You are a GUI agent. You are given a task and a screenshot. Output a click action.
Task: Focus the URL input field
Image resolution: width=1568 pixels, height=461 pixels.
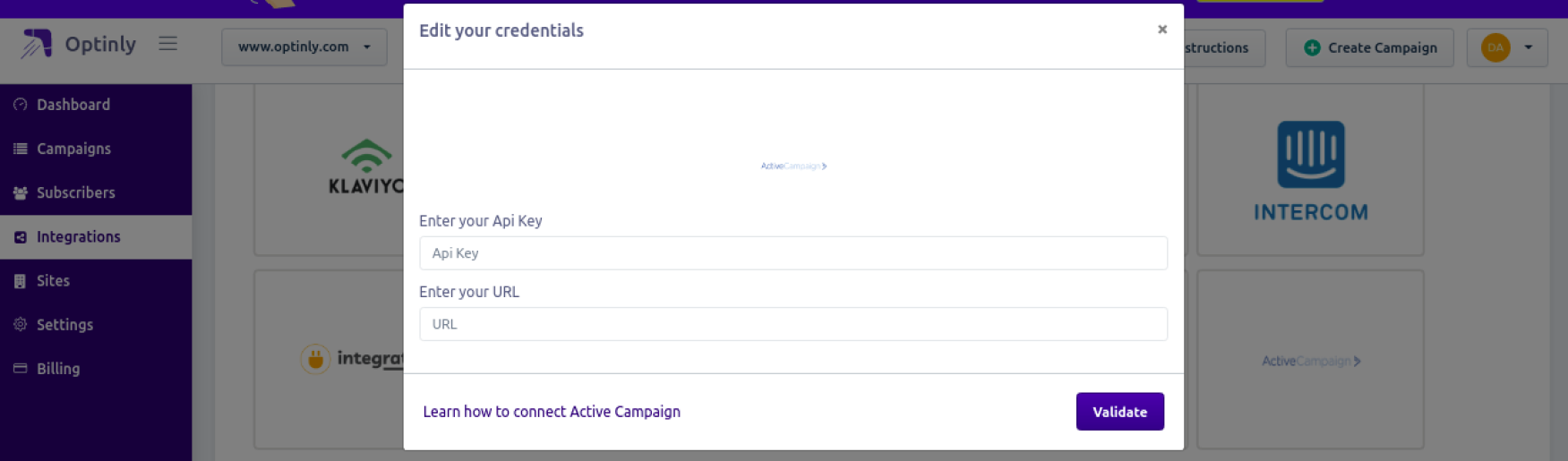(793, 324)
